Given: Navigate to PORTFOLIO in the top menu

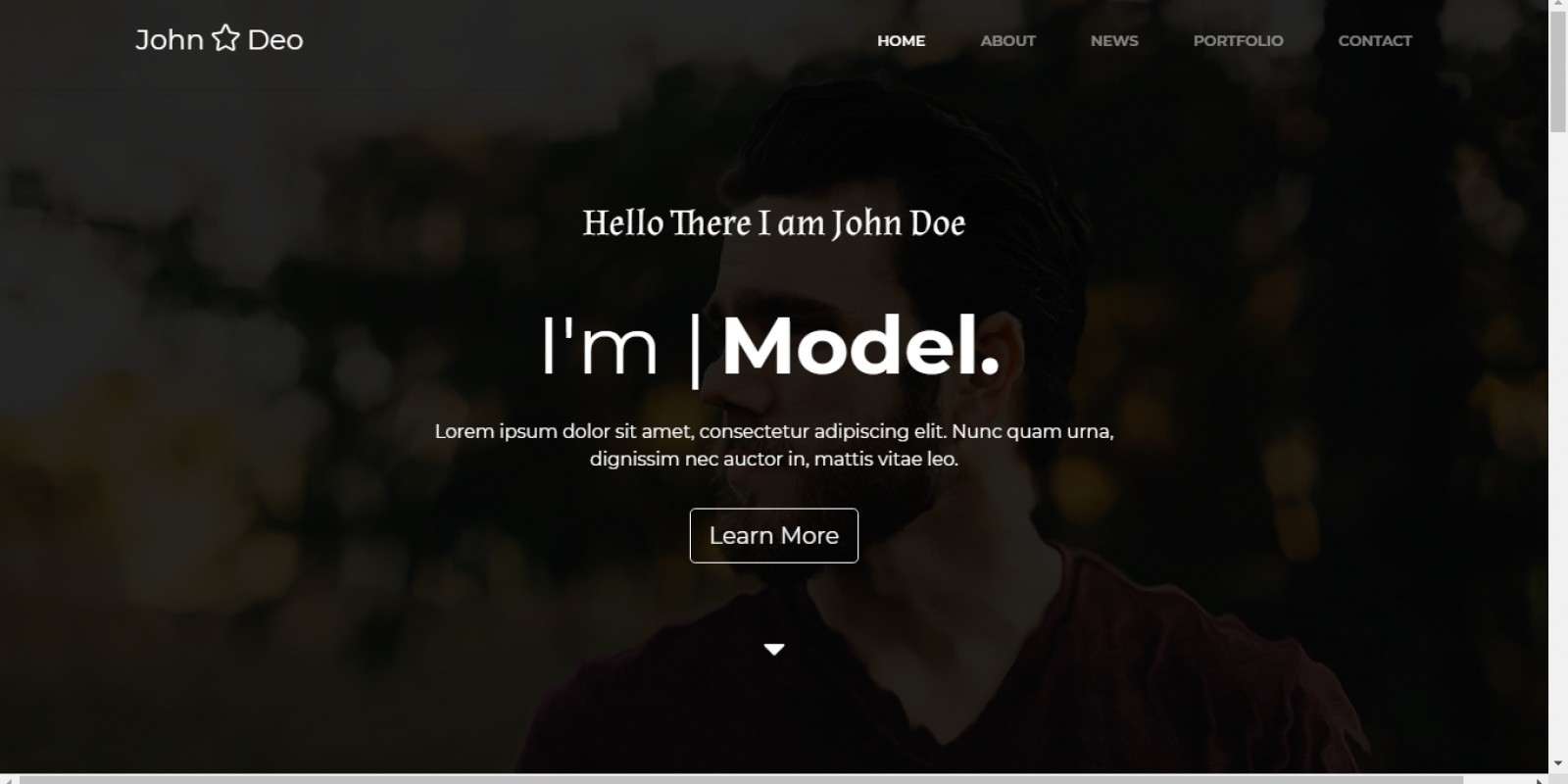Looking at the screenshot, I should point(1238,40).
